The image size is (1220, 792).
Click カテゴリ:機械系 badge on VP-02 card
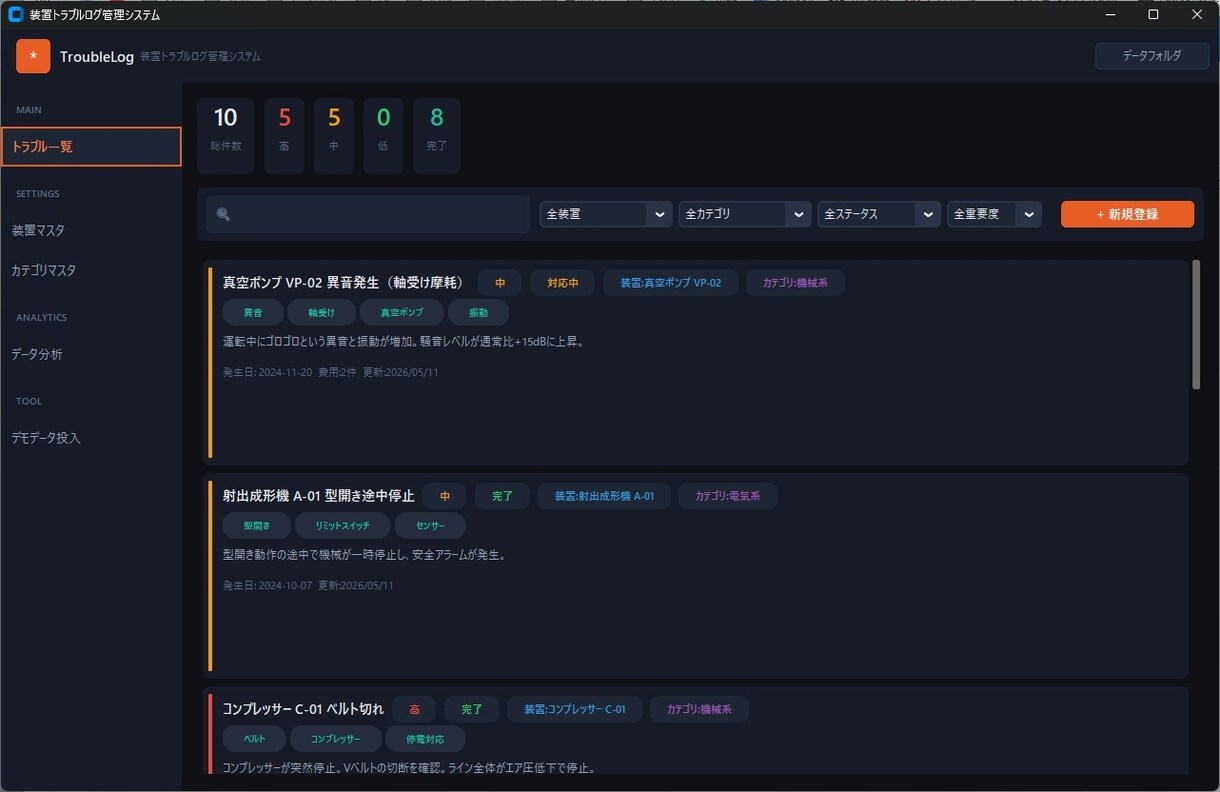[795, 283]
